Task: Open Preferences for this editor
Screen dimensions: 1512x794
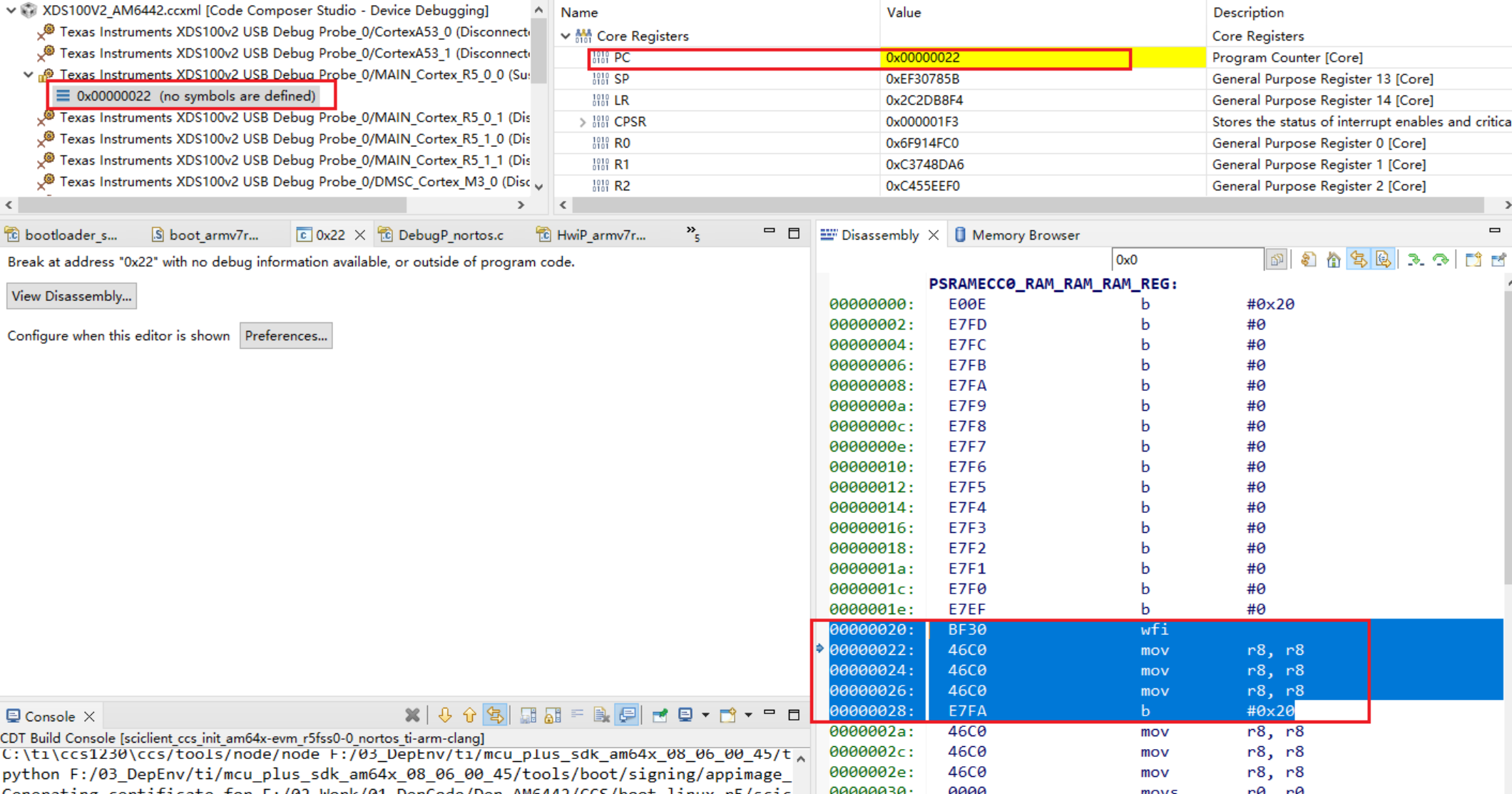Action: (285, 335)
